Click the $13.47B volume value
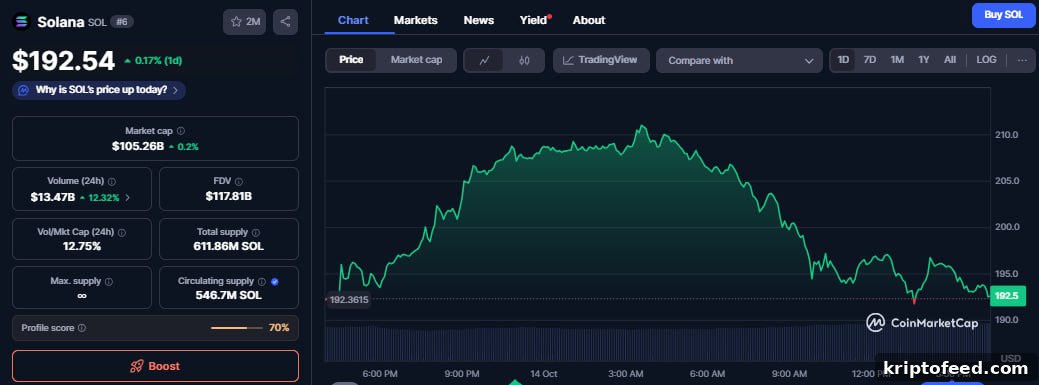 pos(52,197)
